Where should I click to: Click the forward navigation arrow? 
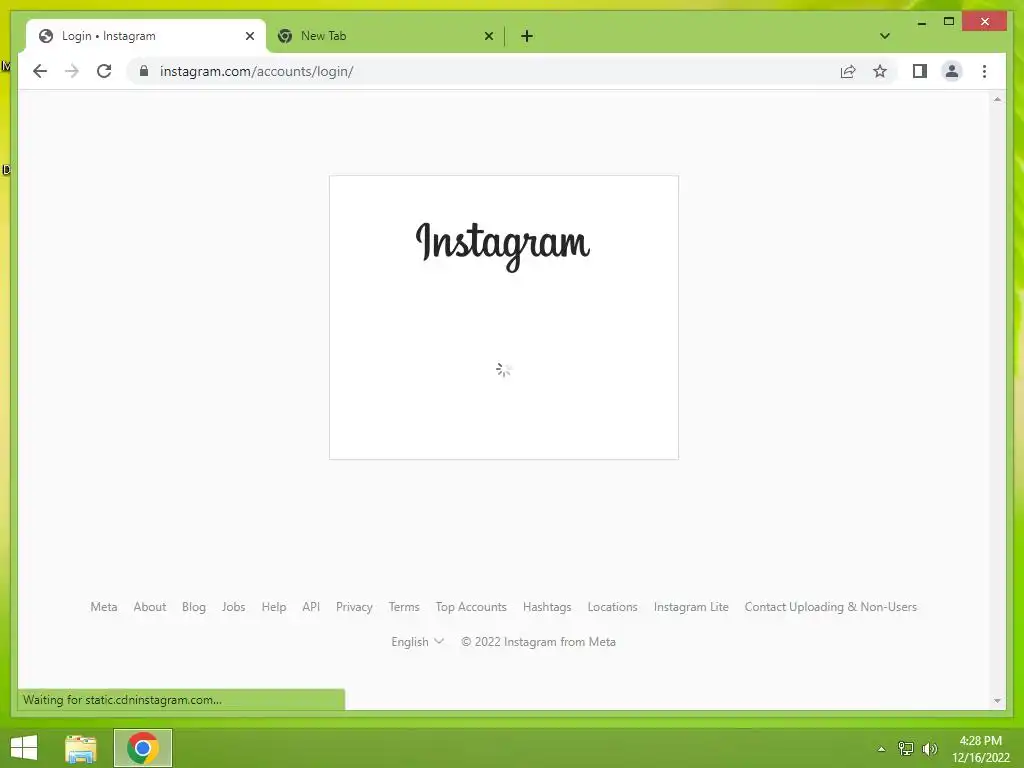72,71
